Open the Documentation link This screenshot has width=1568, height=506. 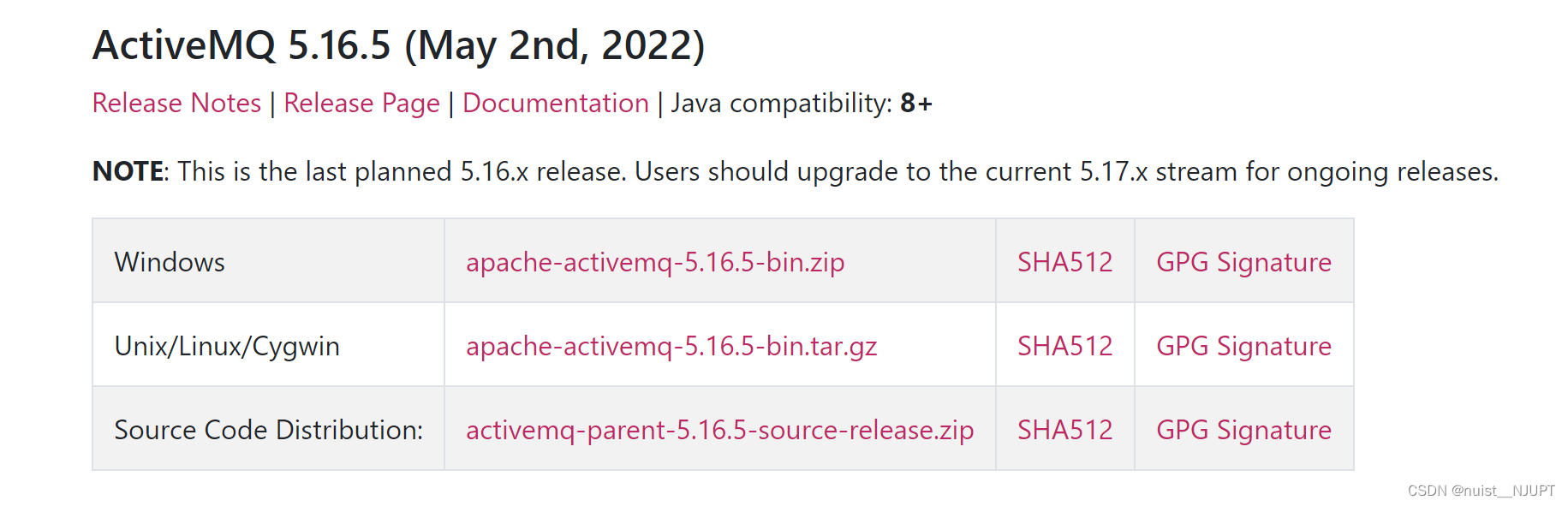point(556,103)
